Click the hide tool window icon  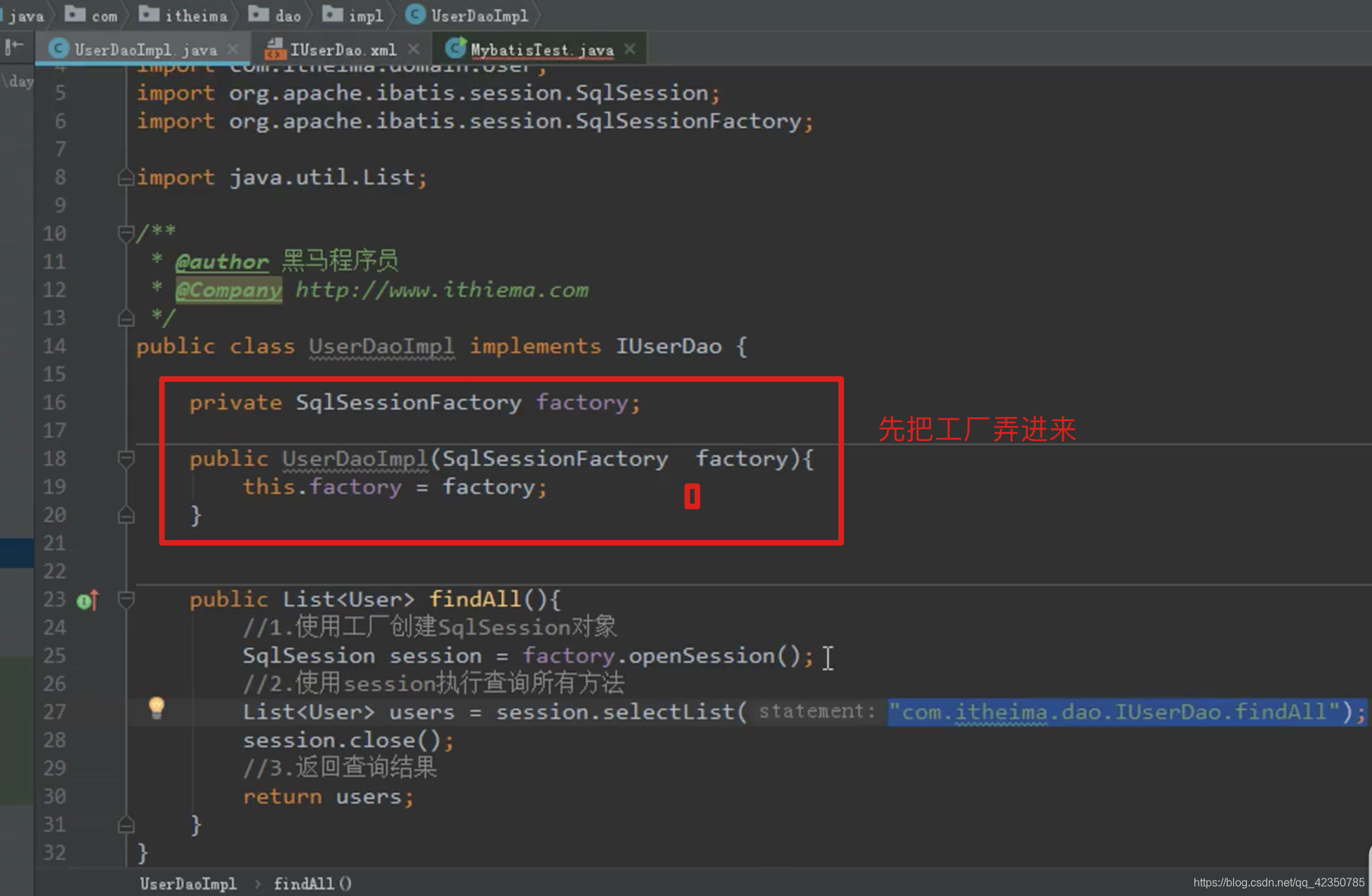[x=14, y=47]
